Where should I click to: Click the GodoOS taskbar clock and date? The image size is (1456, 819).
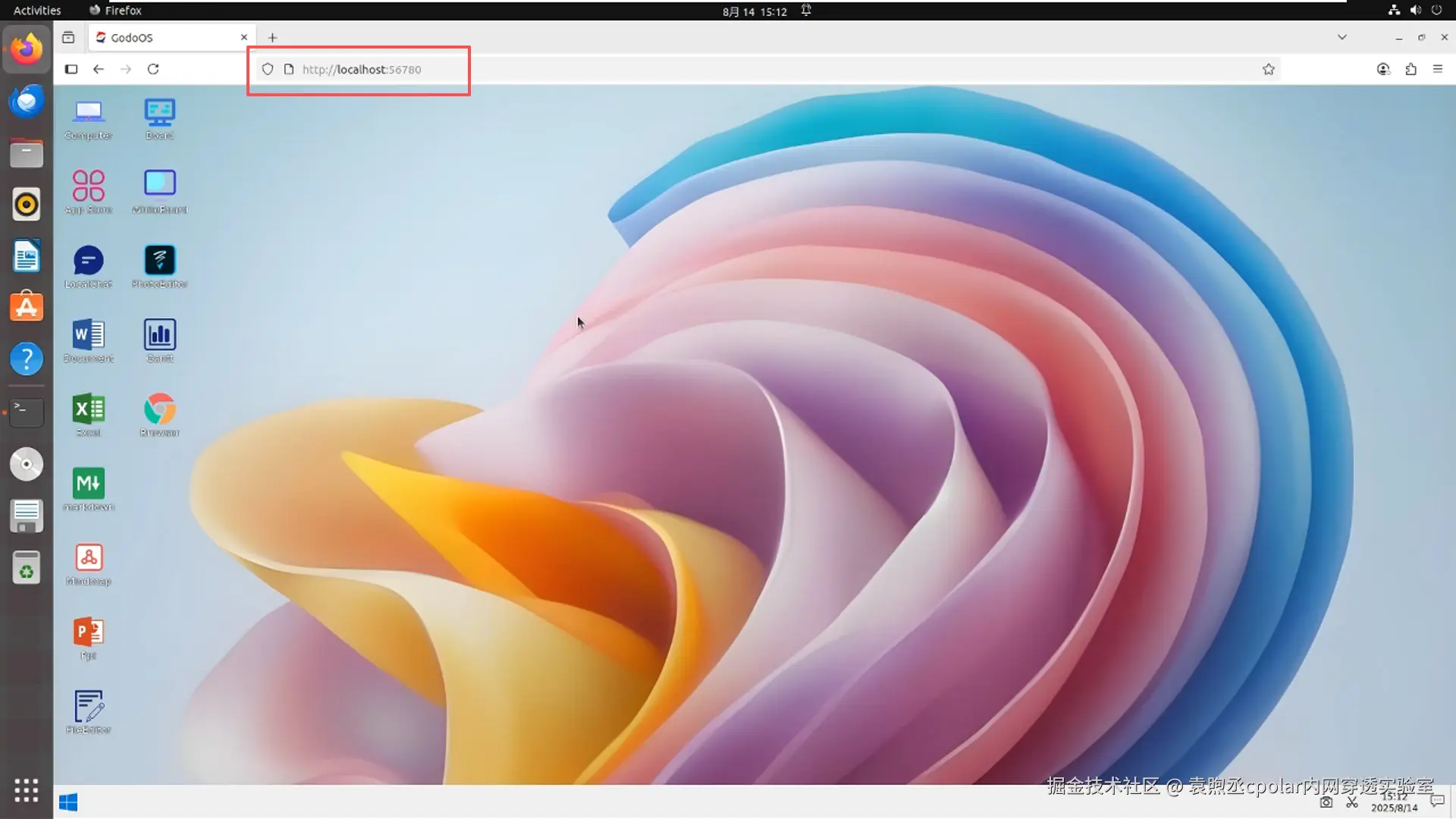pyautogui.click(x=1394, y=802)
